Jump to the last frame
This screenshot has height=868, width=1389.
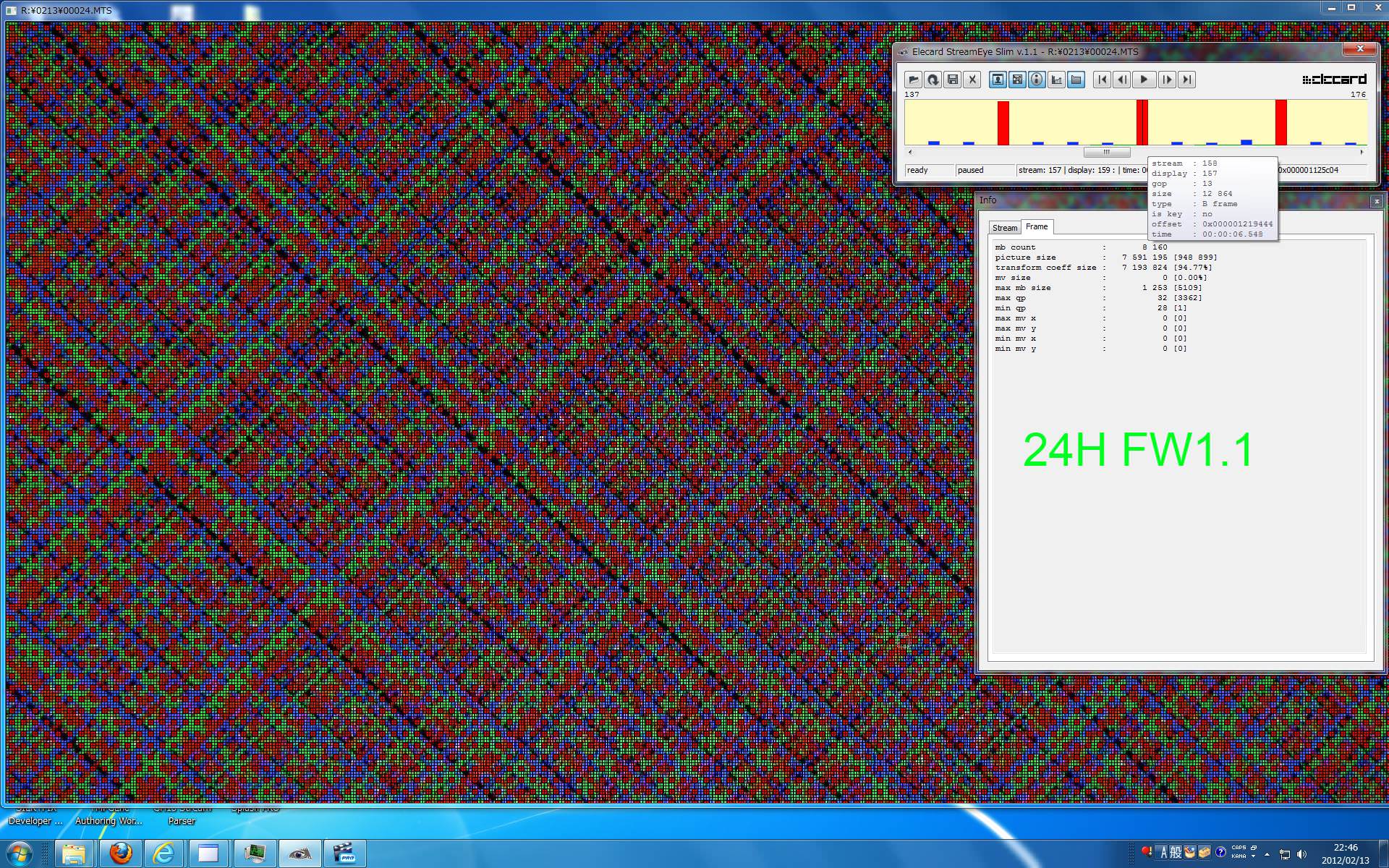pos(1186,80)
